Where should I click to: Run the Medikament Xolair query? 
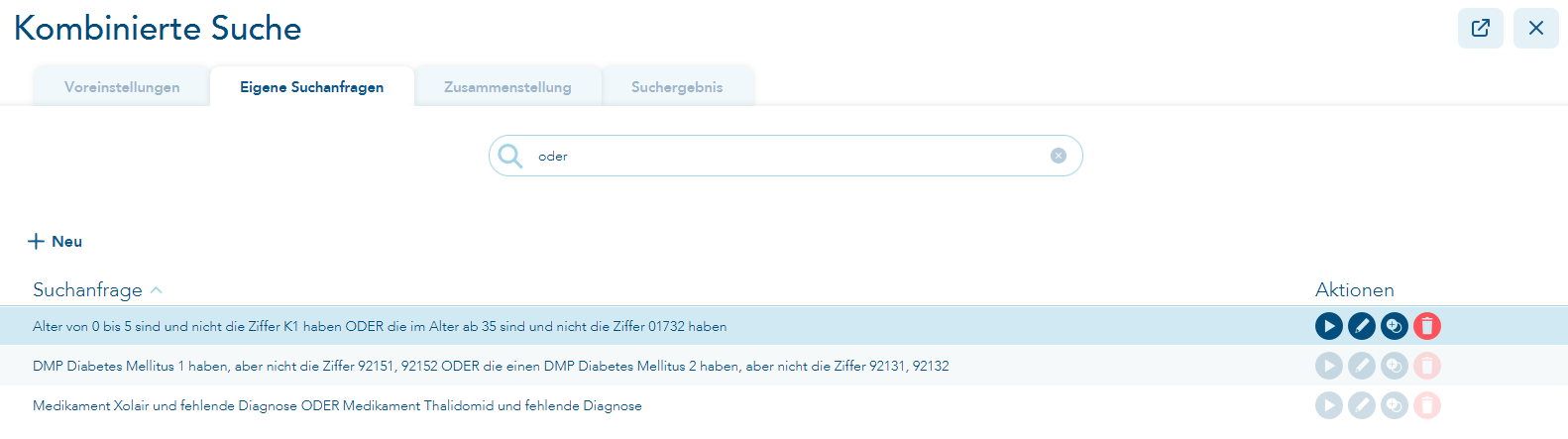(x=1329, y=405)
